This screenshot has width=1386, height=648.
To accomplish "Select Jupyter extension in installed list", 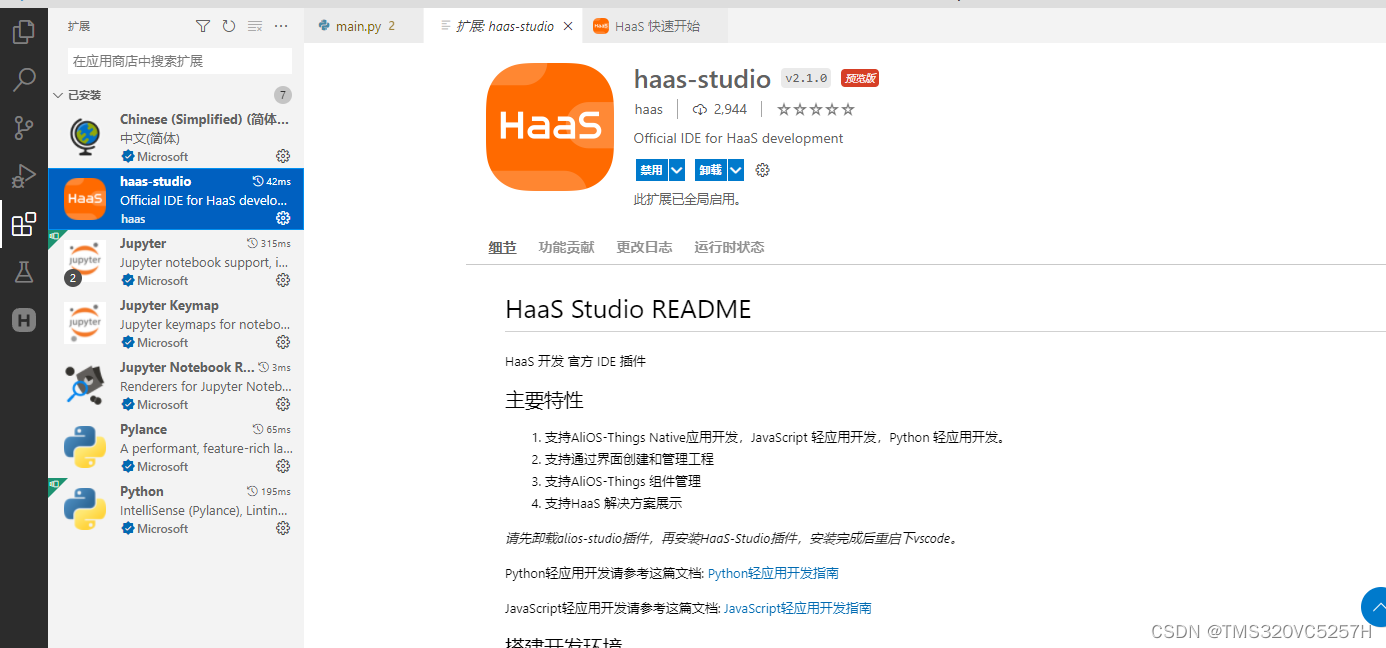I will (x=176, y=261).
